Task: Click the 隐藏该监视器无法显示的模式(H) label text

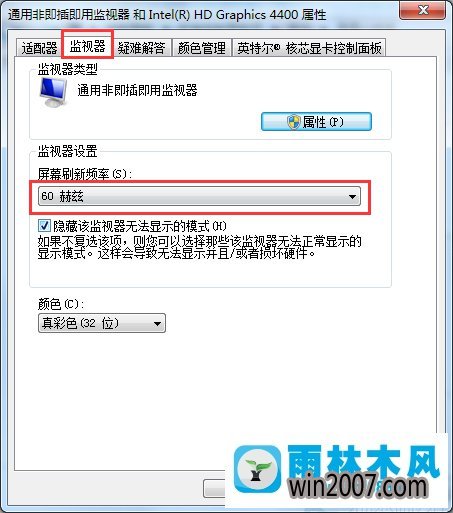Action: 140,226
